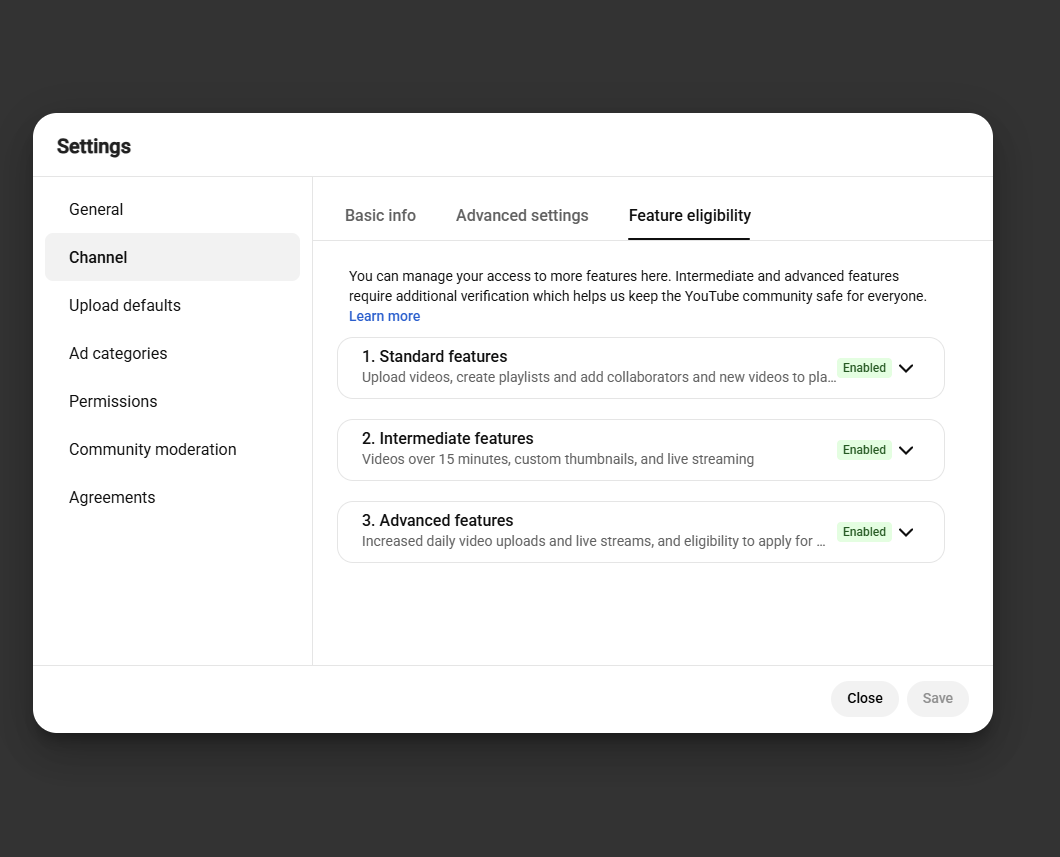
Task: Expand Advanced features with its chevron
Action: [x=906, y=532]
